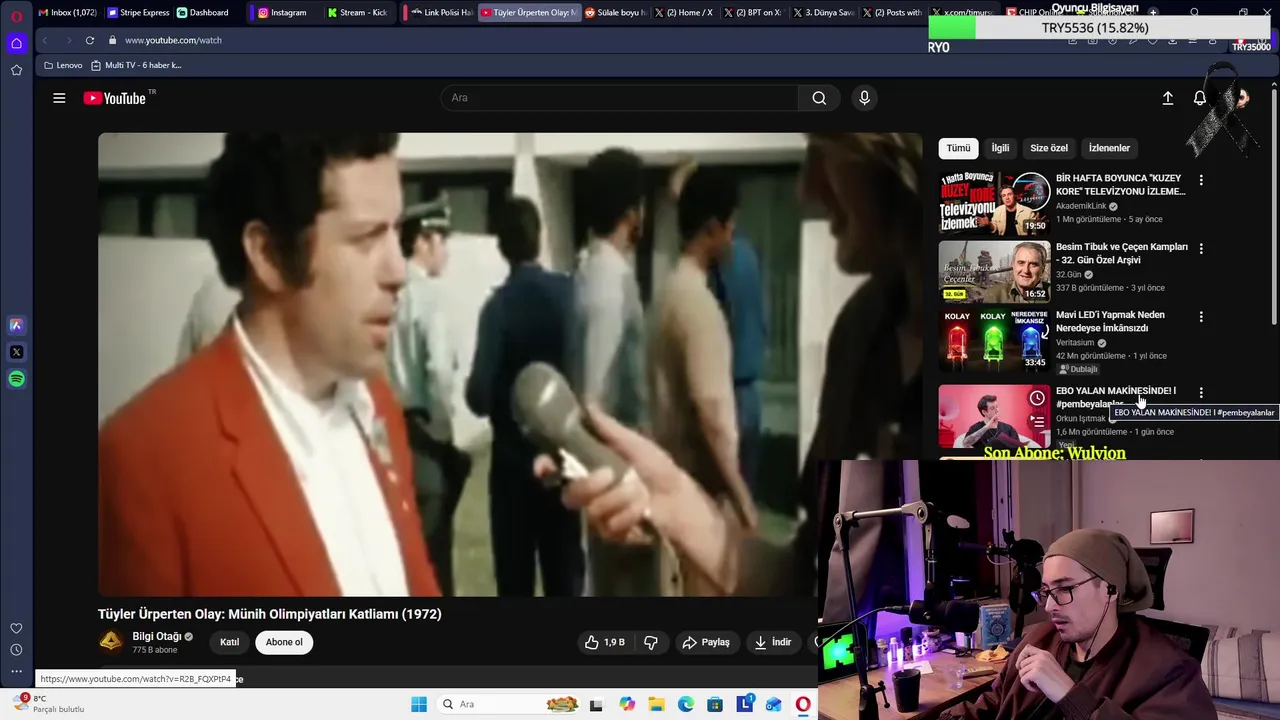Viewport: 1280px width, 720px height.
Task: Switch to the Dashboard browser tab
Action: click(204, 12)
